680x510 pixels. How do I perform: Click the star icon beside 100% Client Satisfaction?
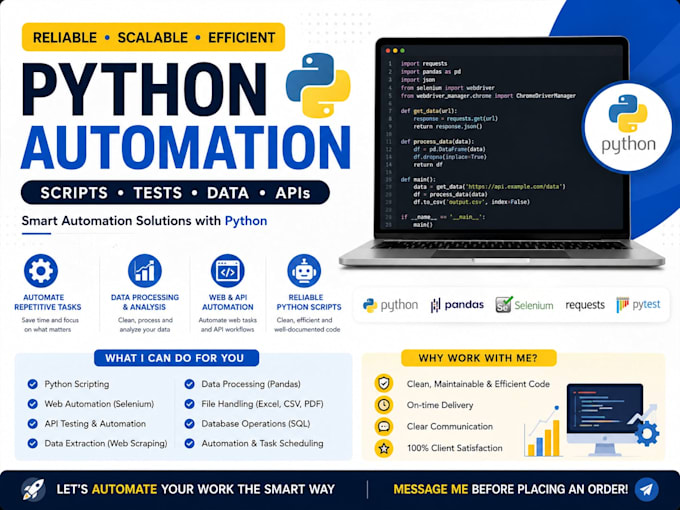click(x=384, y=448)
